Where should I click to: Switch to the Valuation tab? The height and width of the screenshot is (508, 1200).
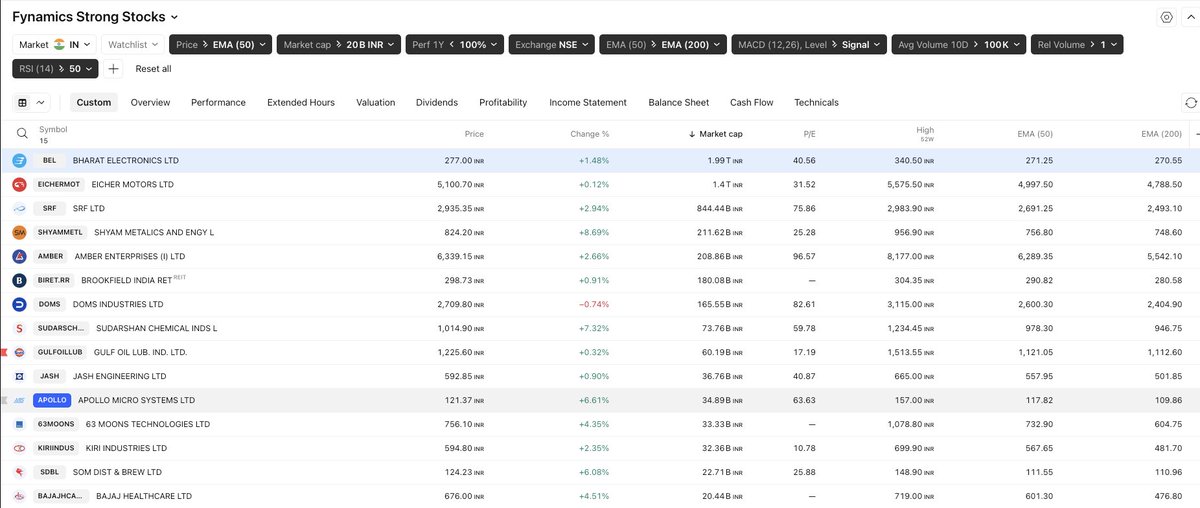(x=375, y=102)
